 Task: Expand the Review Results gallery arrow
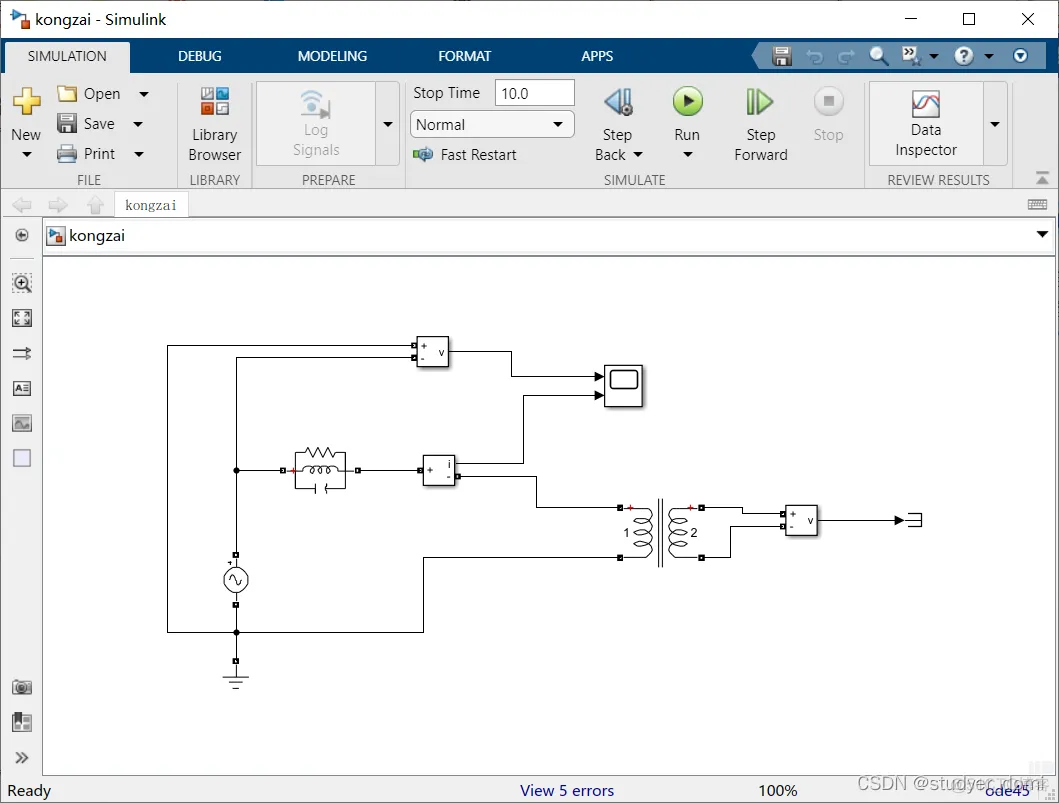(995, 124)
